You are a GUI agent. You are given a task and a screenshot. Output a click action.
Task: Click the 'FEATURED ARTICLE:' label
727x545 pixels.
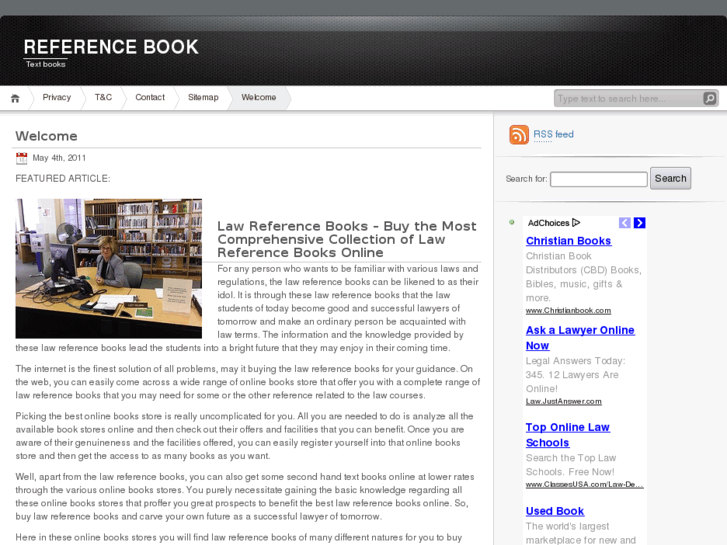(63, 179)
